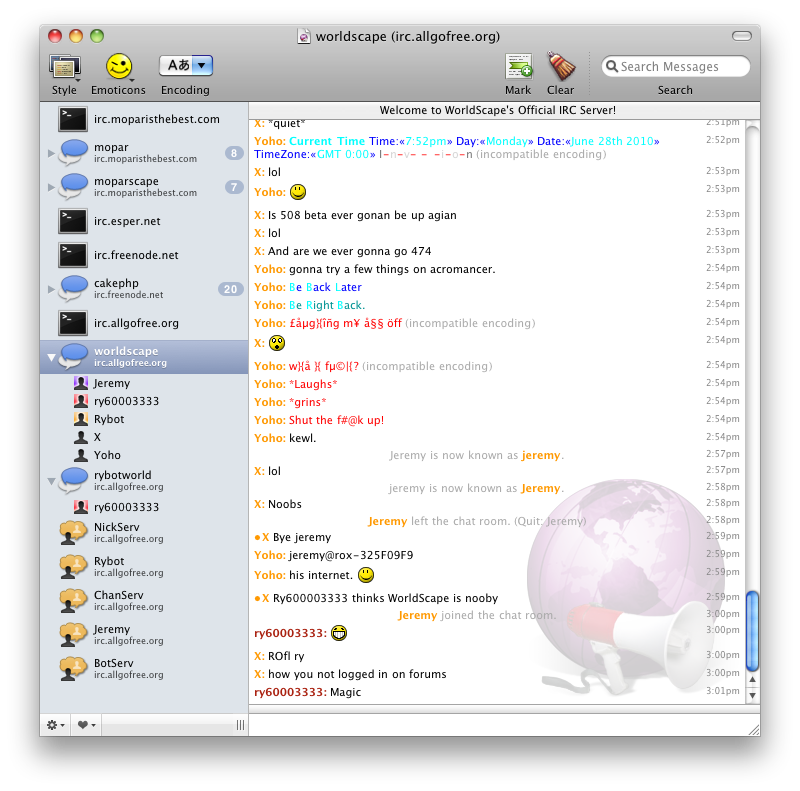Viewport: 800px width, 791px height.
Task: Click the chat scrollbar thumb
Action: (x=753, y=630)
